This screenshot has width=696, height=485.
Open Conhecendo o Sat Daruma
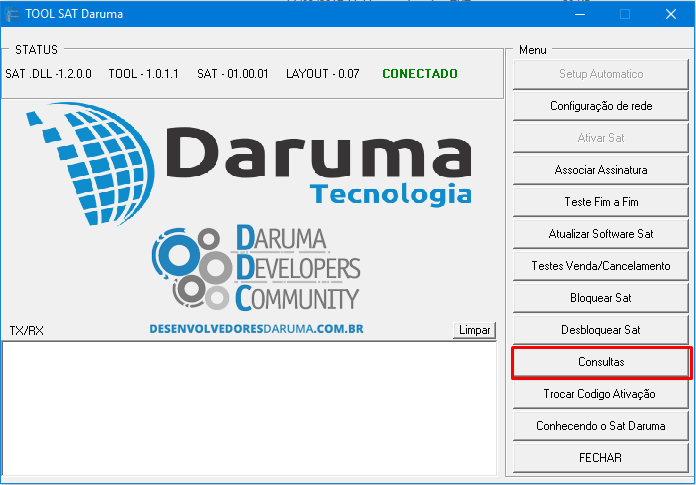point(601,426)
